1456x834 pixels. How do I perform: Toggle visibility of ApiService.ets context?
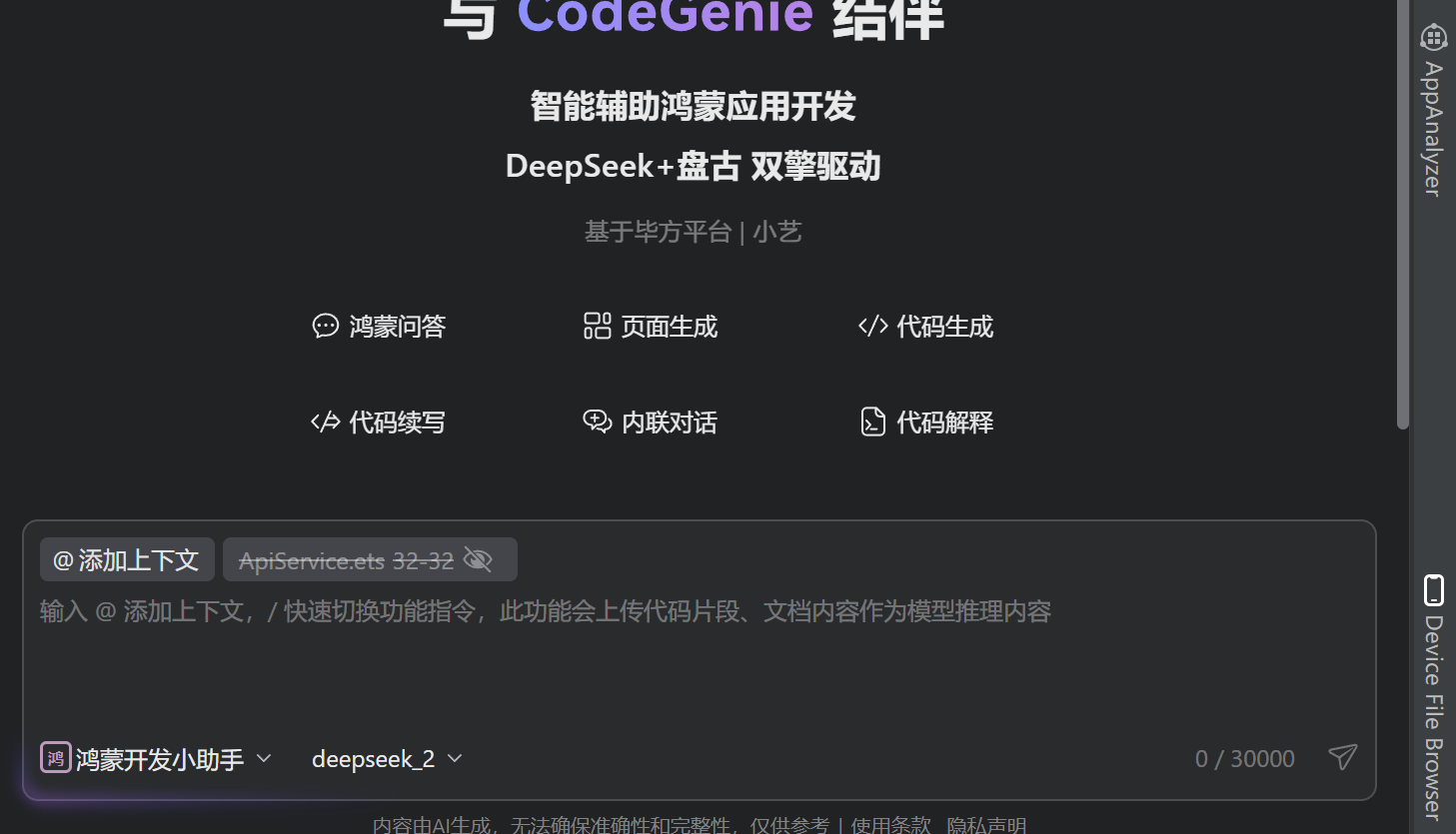tap(479, 560)
